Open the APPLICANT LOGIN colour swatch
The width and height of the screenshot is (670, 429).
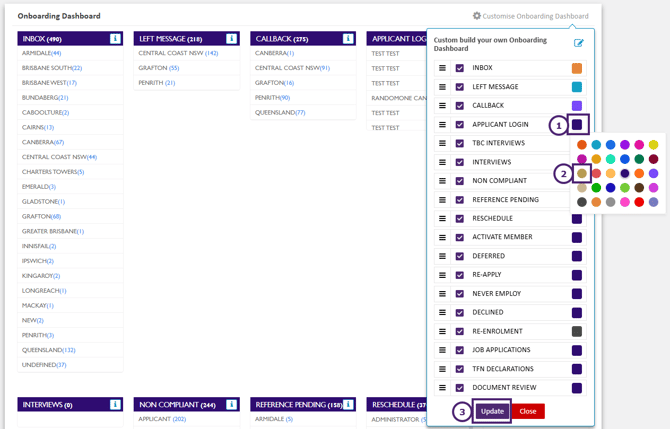click(577, 124)
